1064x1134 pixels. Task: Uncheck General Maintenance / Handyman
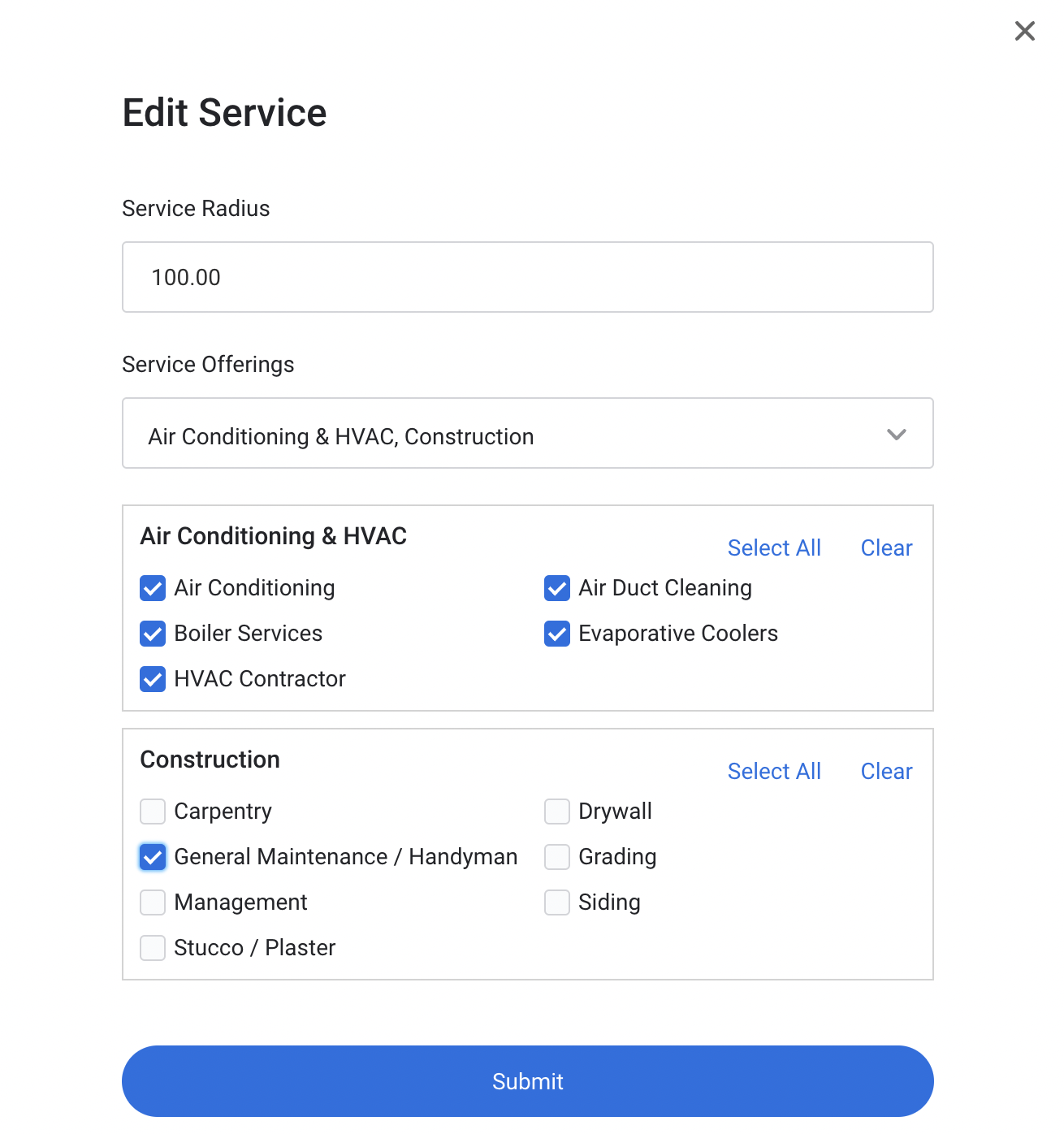pyautogui.click(x=153, y=857)
